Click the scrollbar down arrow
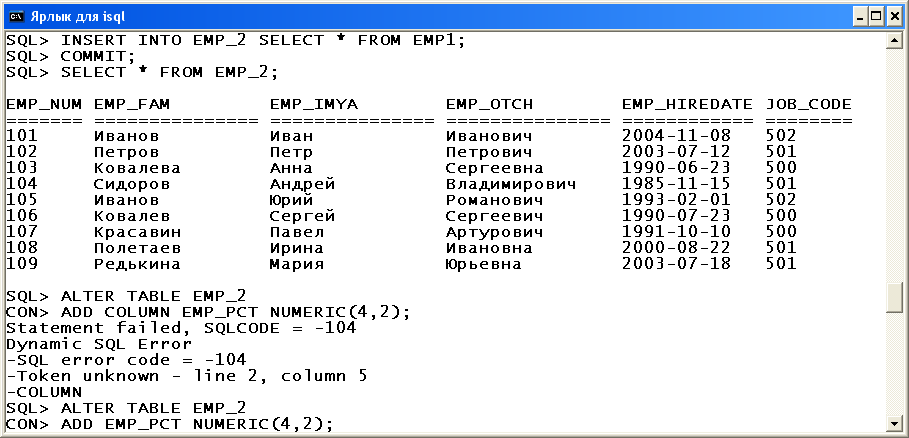 [x=896, y=422]
